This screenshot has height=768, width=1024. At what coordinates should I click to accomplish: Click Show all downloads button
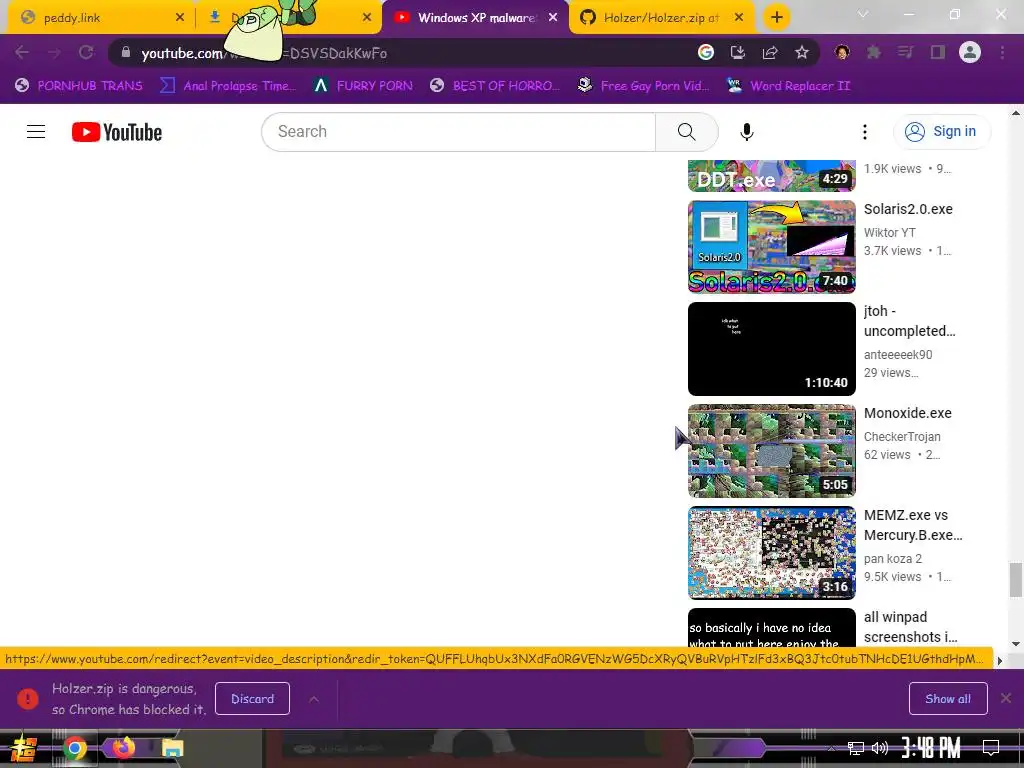click(x=948, y=699)
